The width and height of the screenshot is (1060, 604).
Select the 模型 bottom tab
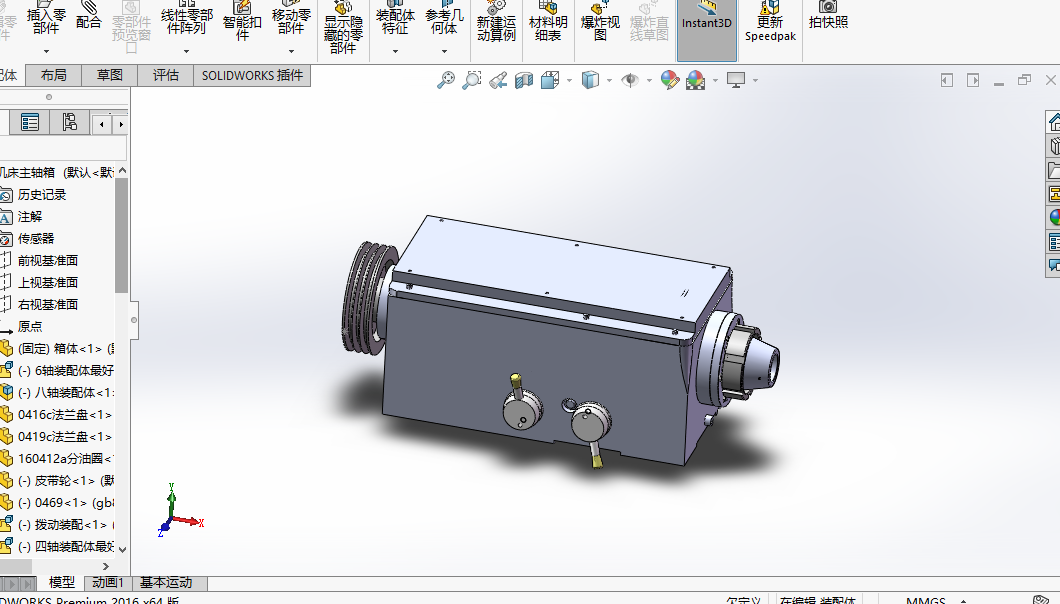(62, 582)
